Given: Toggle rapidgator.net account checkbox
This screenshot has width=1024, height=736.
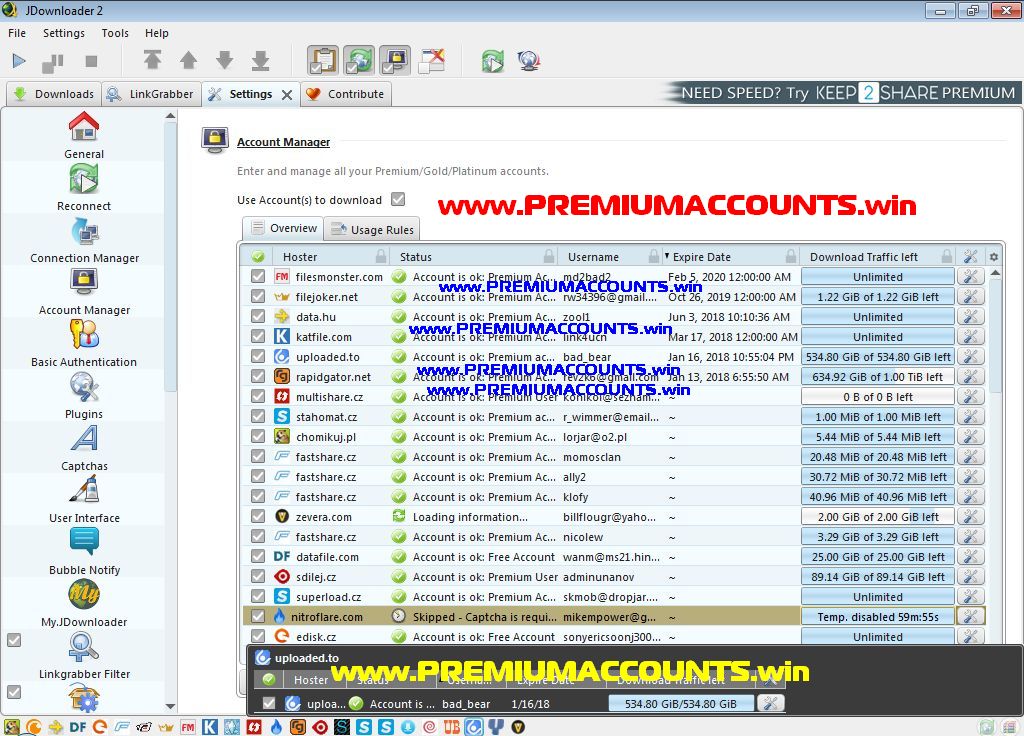Looking at the screenshot, I should [x=258, y=376].
